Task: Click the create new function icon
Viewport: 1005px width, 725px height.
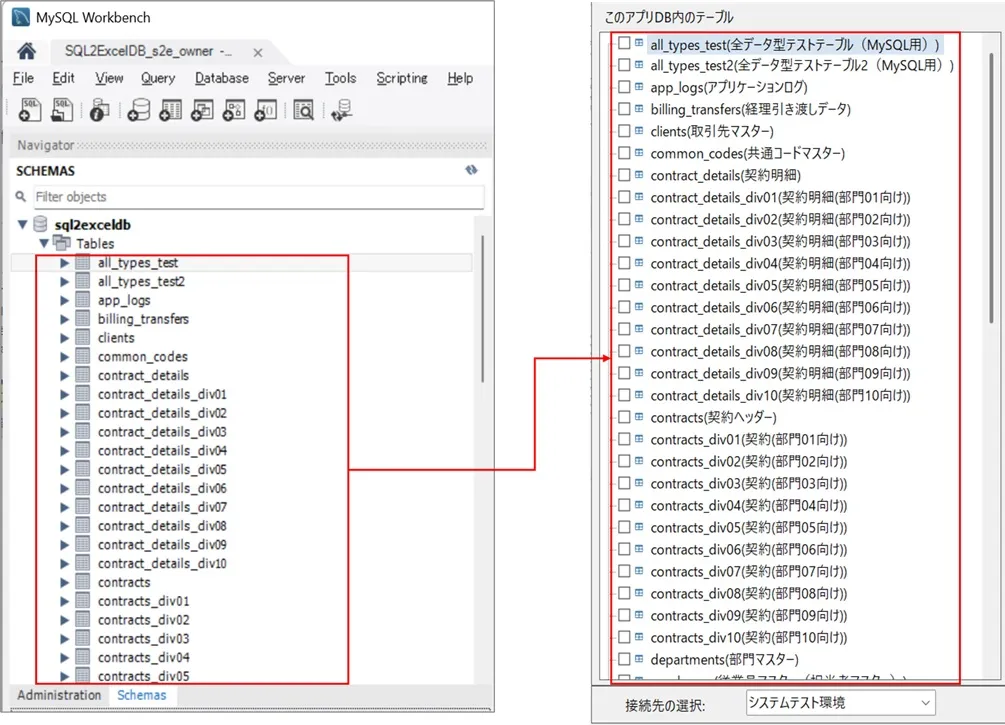Action: tap(265, 110)
